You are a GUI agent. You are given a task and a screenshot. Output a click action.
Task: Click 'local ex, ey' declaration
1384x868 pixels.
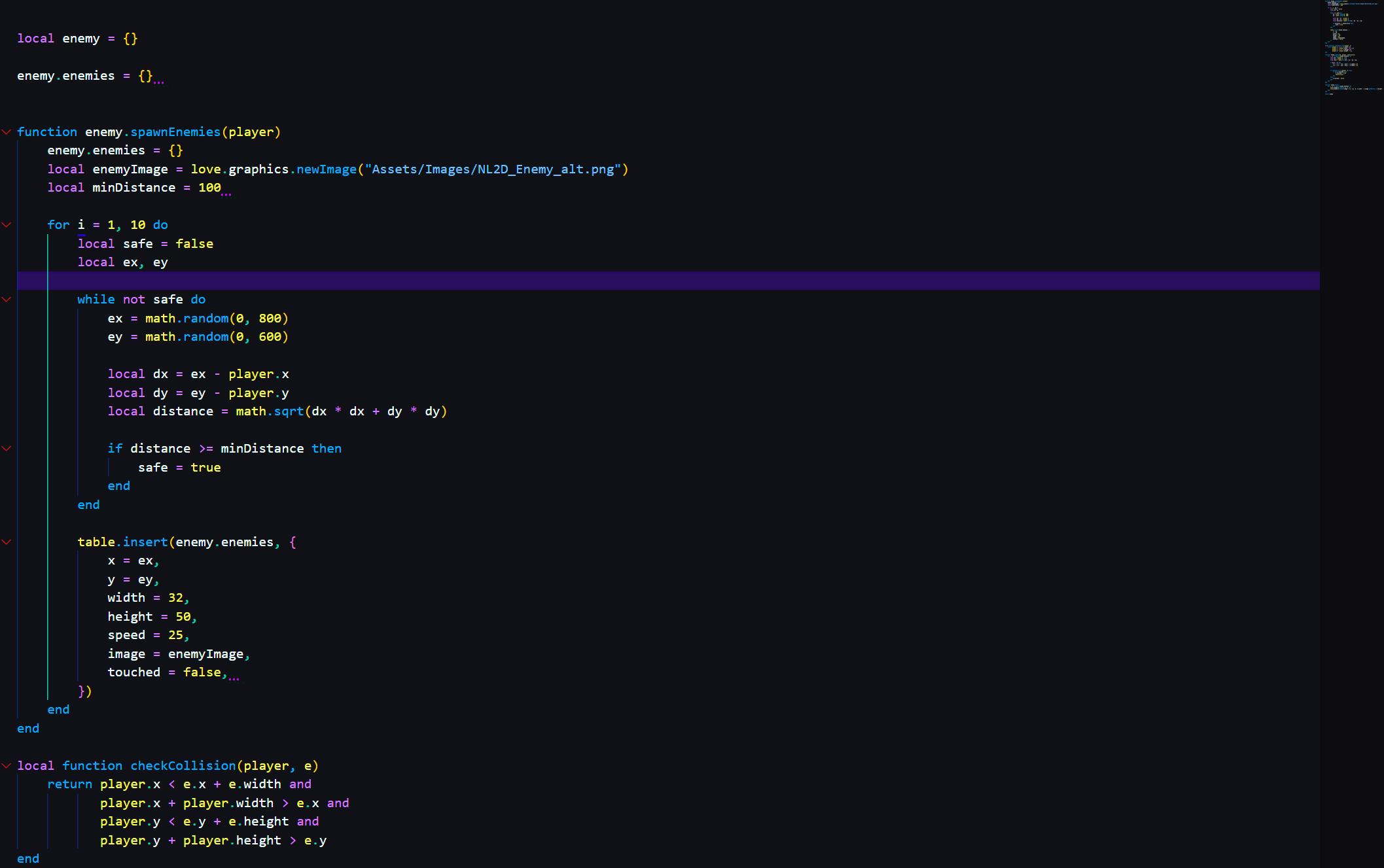pyautogui.click(x=122, y=262)
